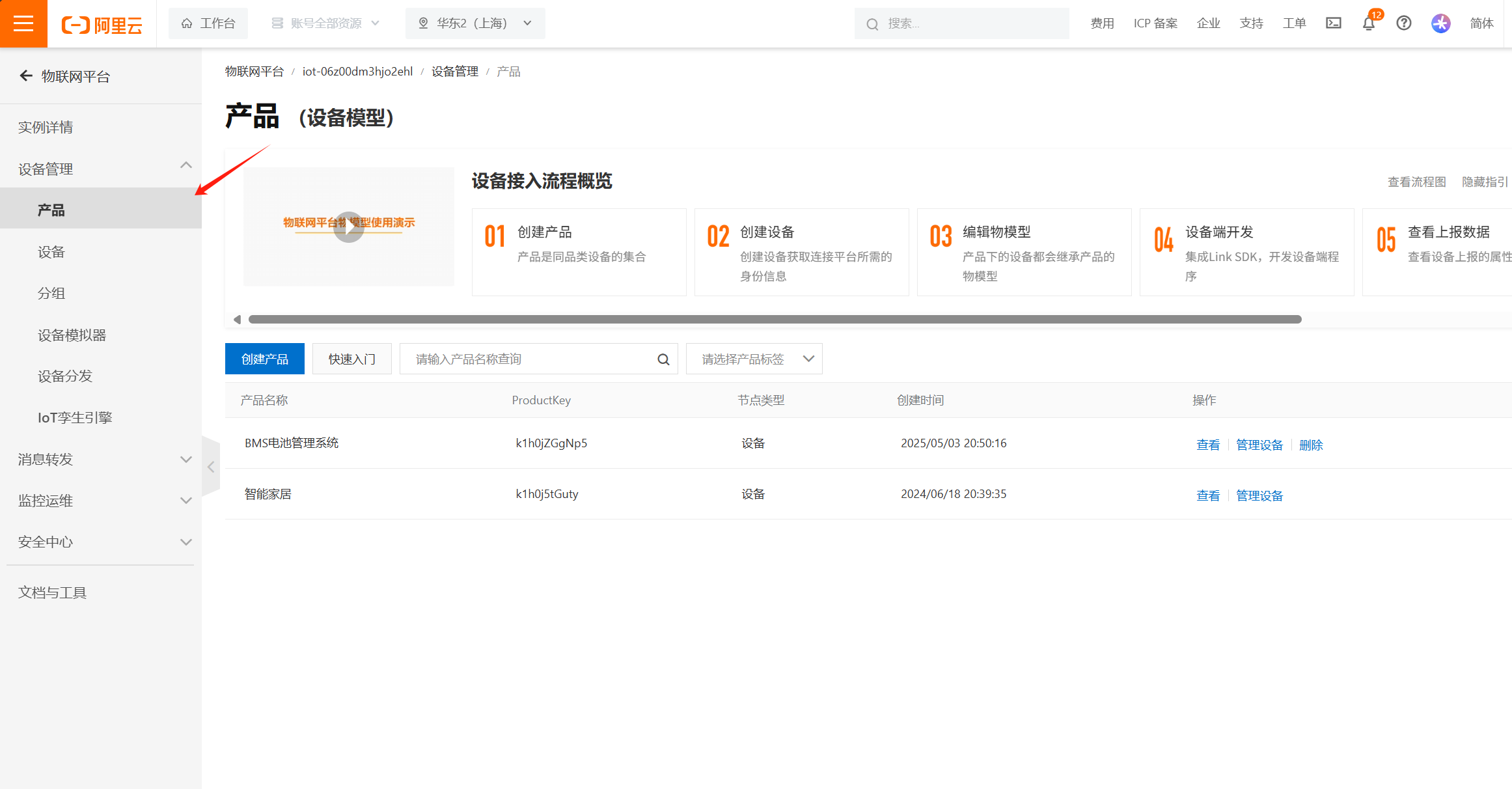
Task: Click the horizontal guide scrollbar
Action: (775, 319)
